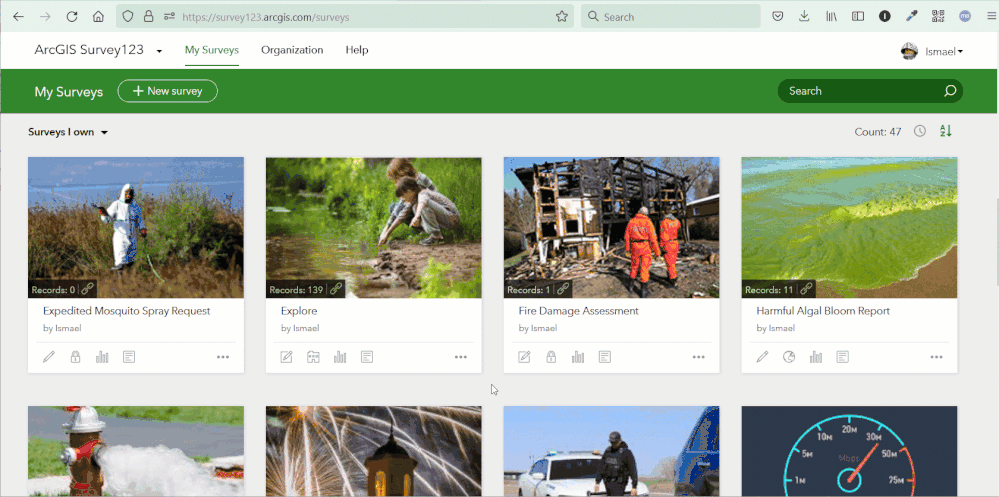Open the burned house Fire Damage thumbnail

(612, 227)
